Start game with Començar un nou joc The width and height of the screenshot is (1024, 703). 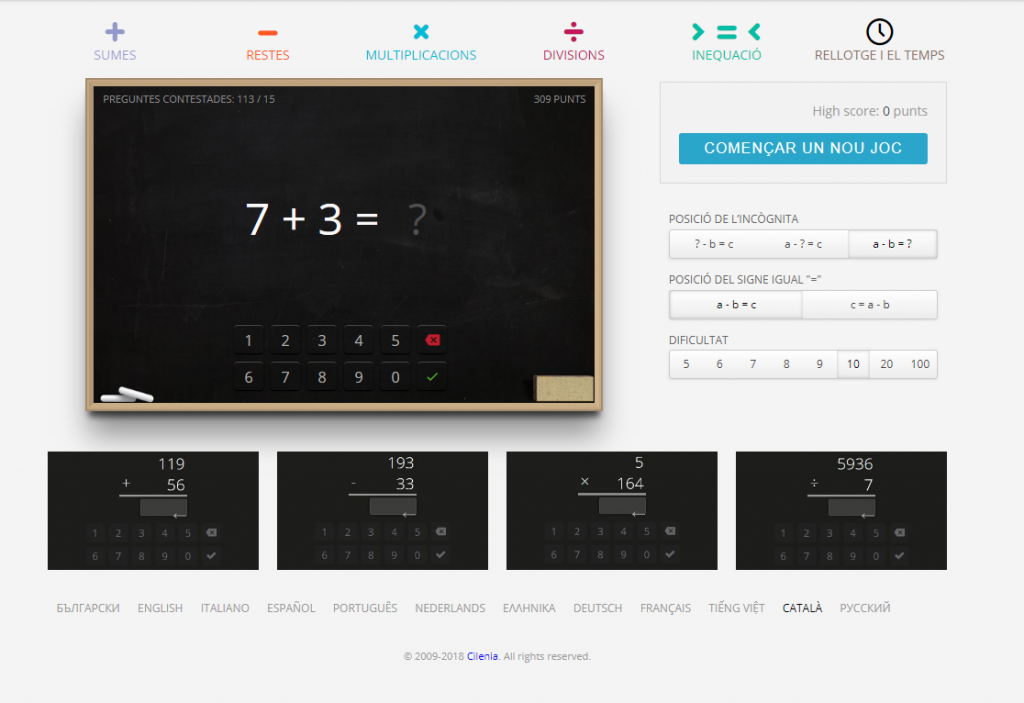pos(802,148)
